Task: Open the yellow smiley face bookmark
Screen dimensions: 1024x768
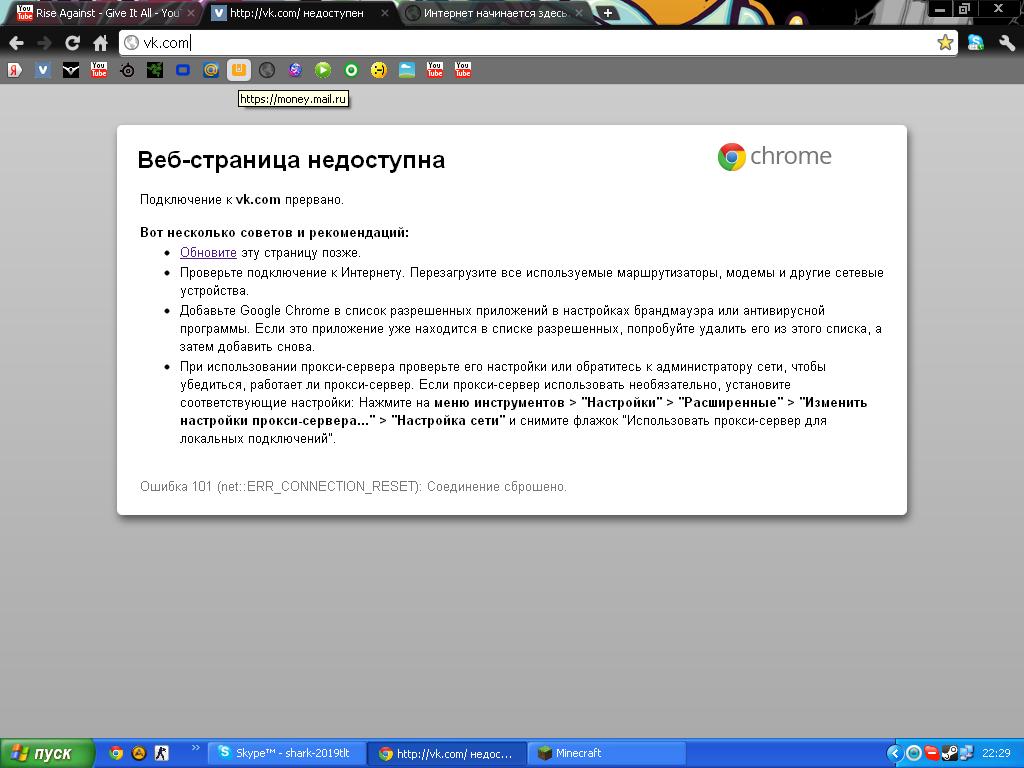Action: pyautogui.click(x=379, y=70)
